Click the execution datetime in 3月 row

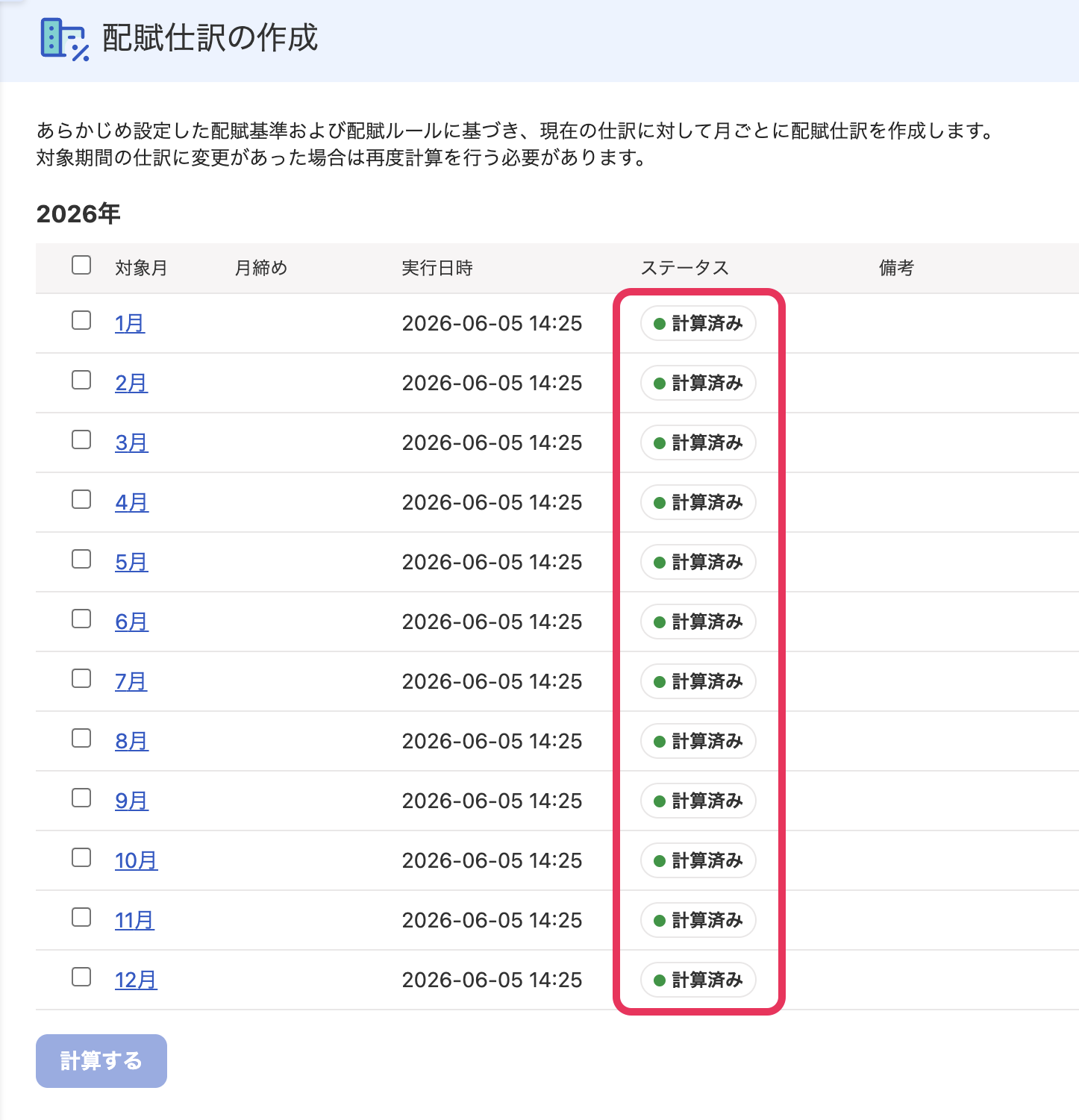coord(492,442)
